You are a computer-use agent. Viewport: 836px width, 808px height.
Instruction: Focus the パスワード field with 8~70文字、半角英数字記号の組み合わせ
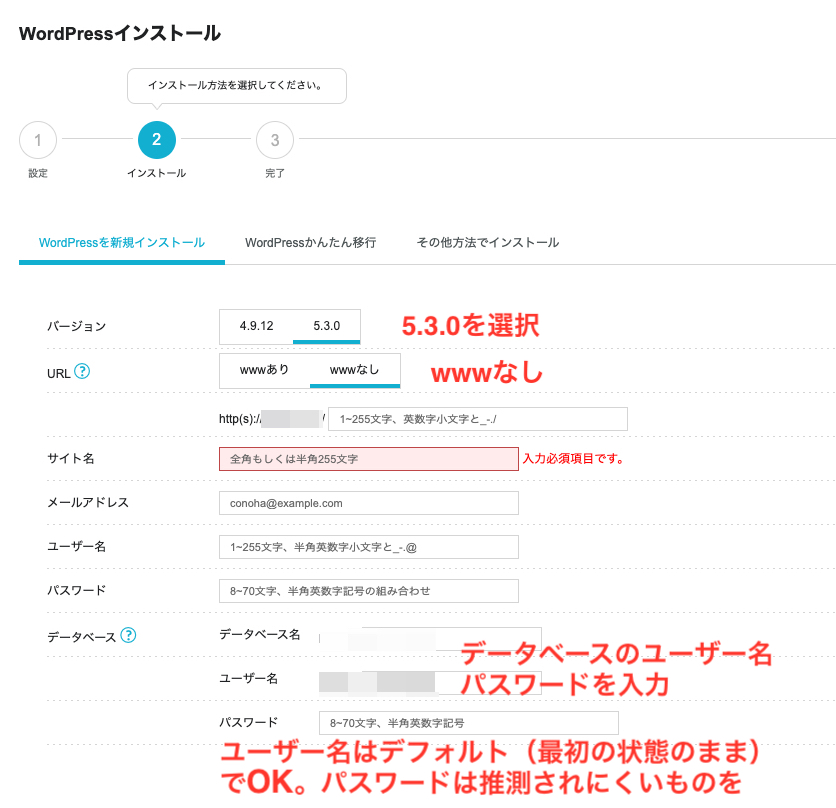[x=368, y=591]
